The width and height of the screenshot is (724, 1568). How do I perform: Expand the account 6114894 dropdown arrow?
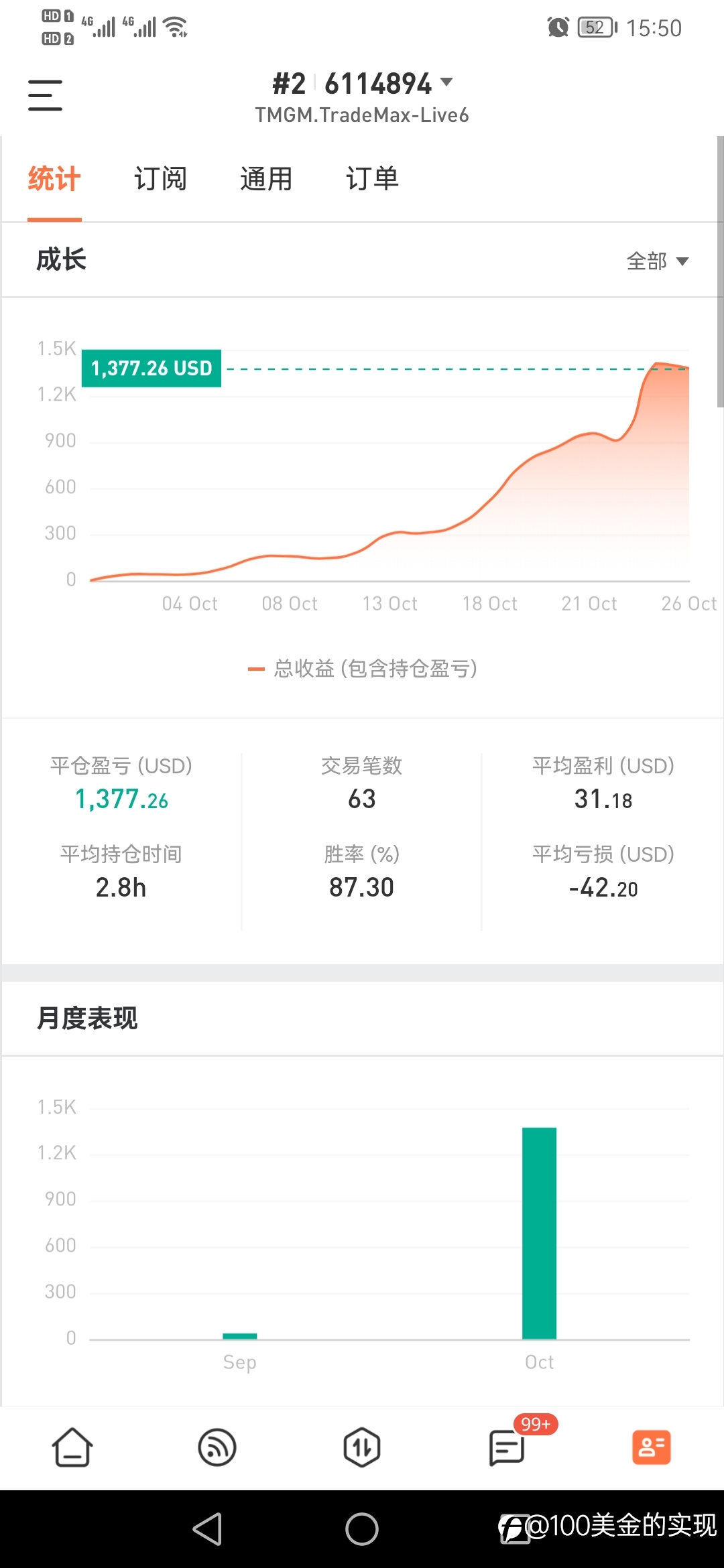pyautogui.click(x=446, y=82)
